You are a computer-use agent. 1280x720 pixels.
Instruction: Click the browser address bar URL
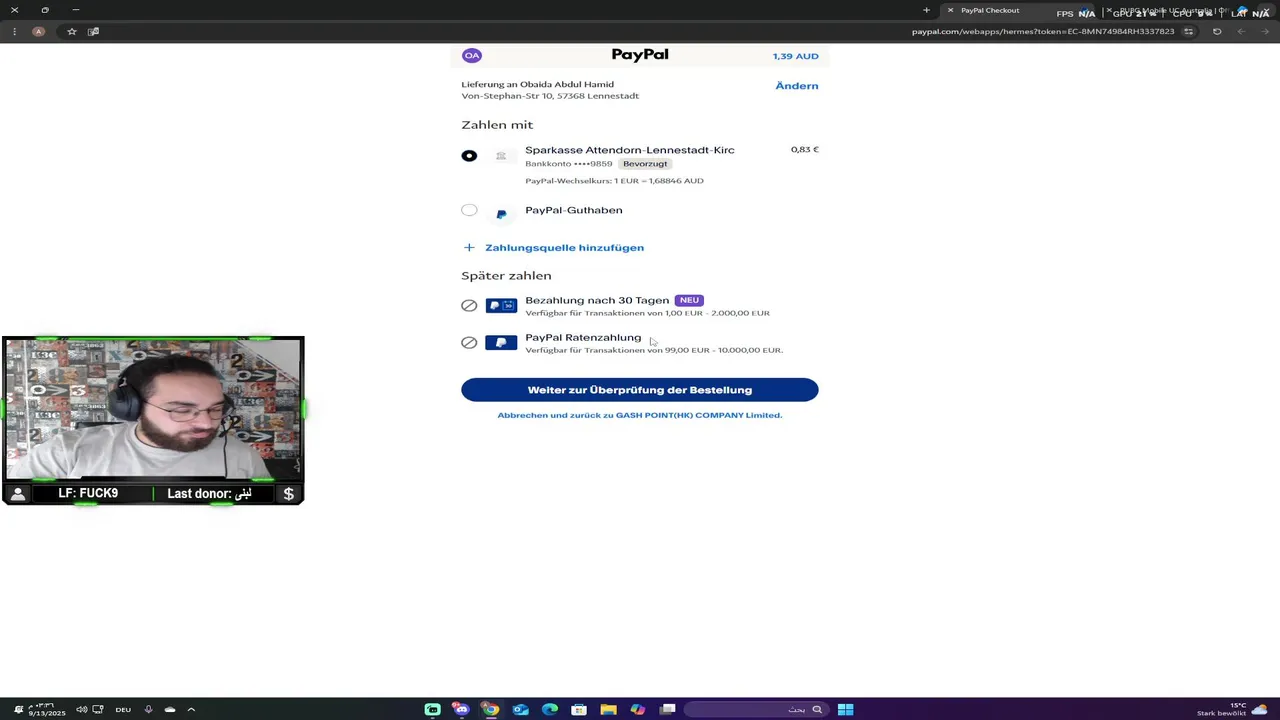pos(1042,31)
